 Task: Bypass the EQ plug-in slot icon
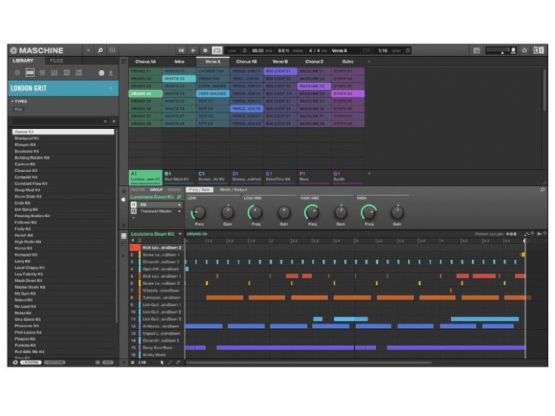tap(134, 205)
